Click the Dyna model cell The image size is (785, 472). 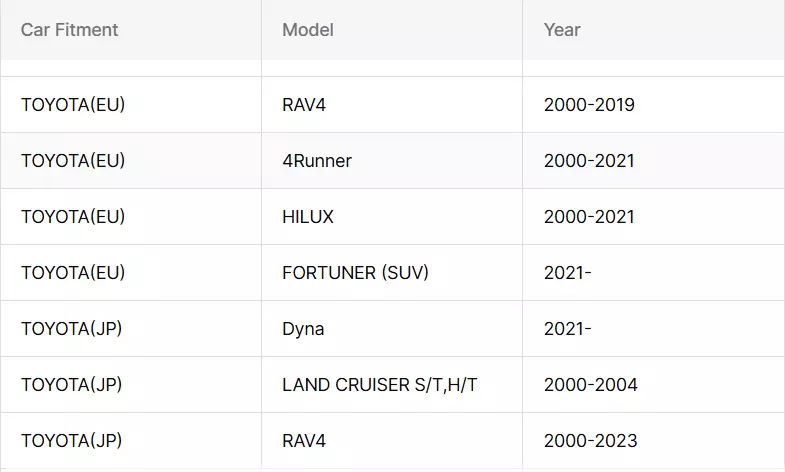pyautogui.click(x=303, y=329)
